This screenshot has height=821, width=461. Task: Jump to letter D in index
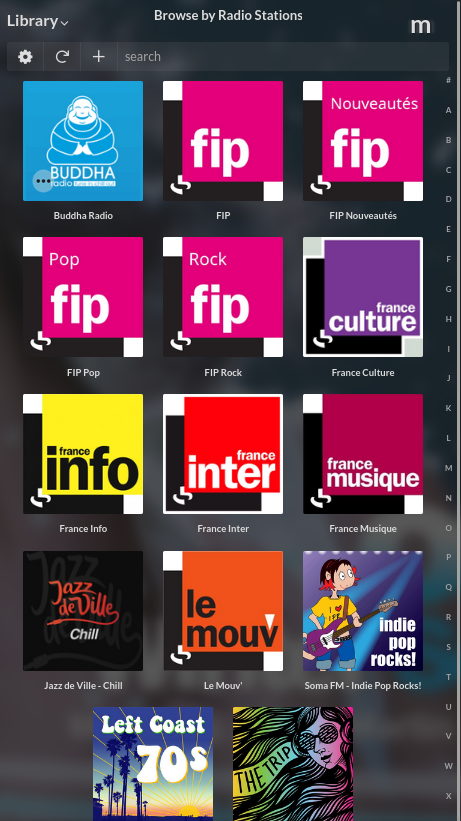pos(448,199)
